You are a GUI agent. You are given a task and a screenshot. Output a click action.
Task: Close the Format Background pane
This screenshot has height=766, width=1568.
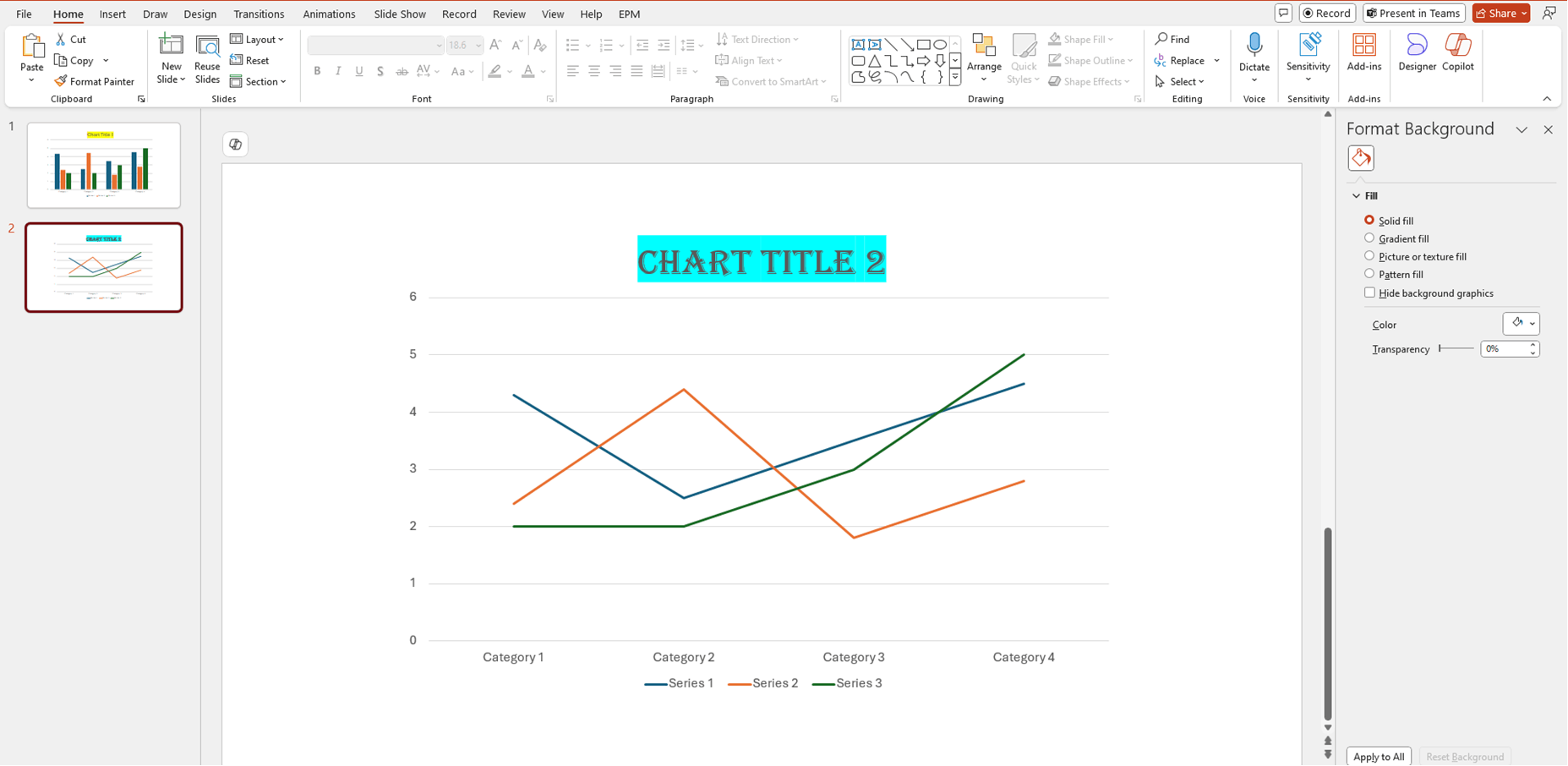coord(1548,129)
